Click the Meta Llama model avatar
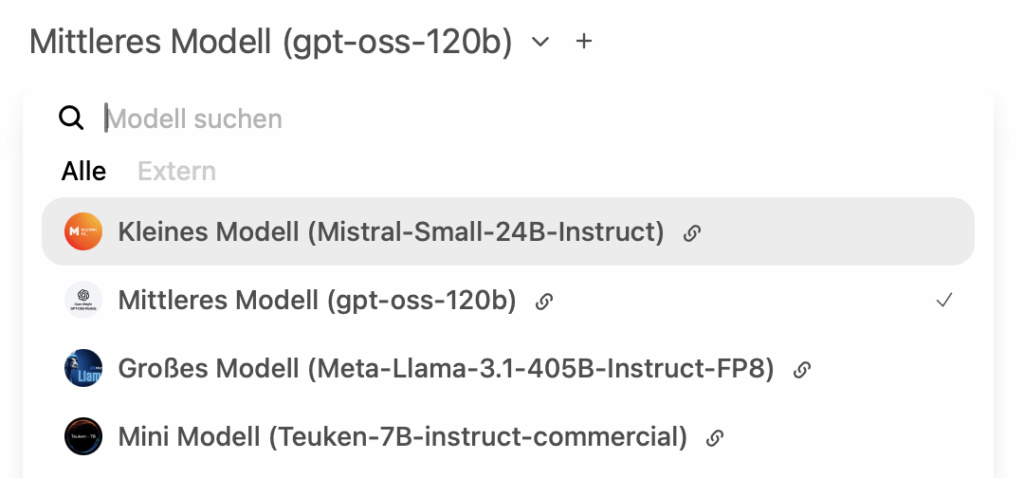This screenshot has height=478, width=1024. [x=83, y=369]
